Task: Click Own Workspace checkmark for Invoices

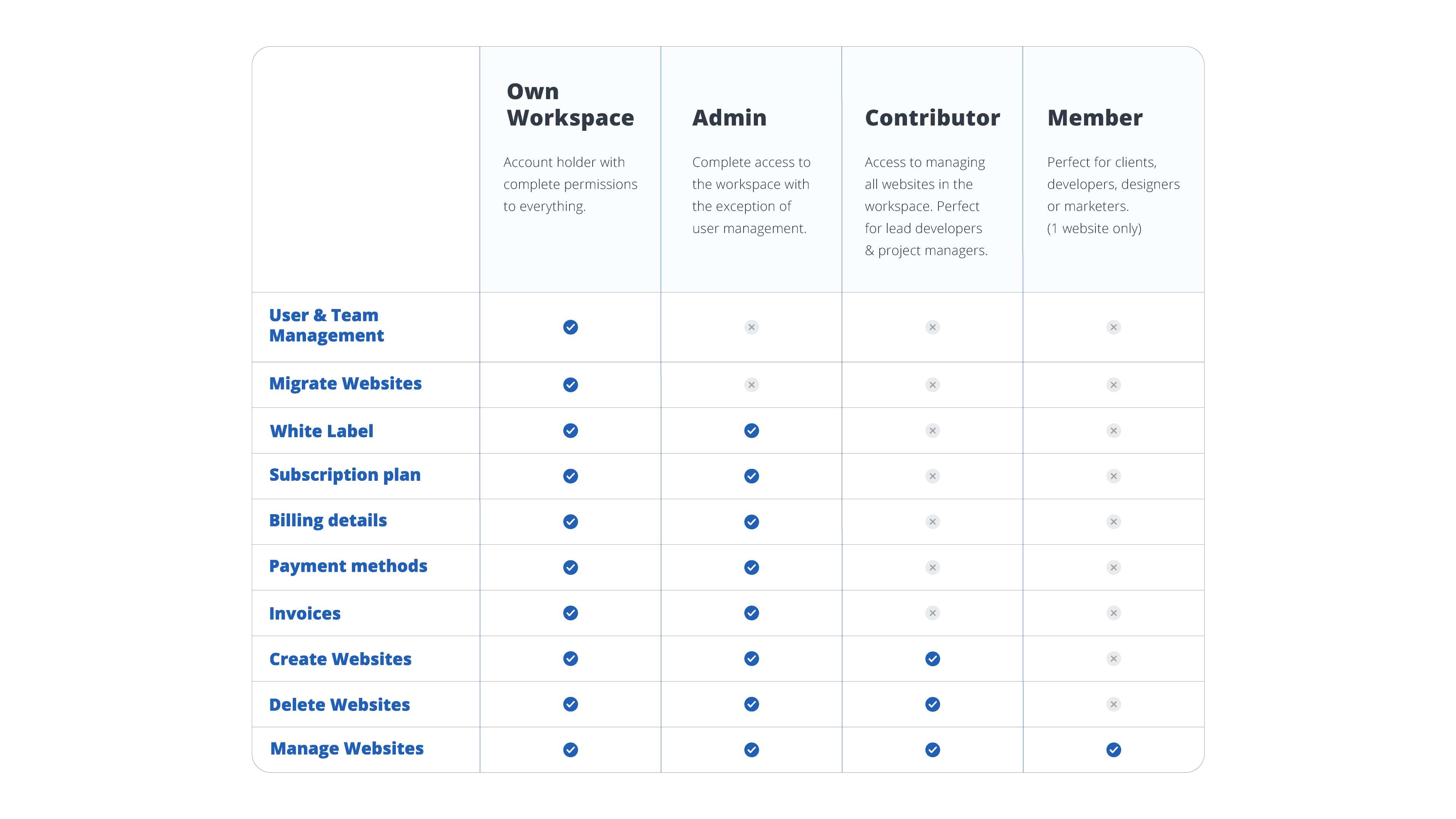Action: pyautogui.click(x=570, y=613)
